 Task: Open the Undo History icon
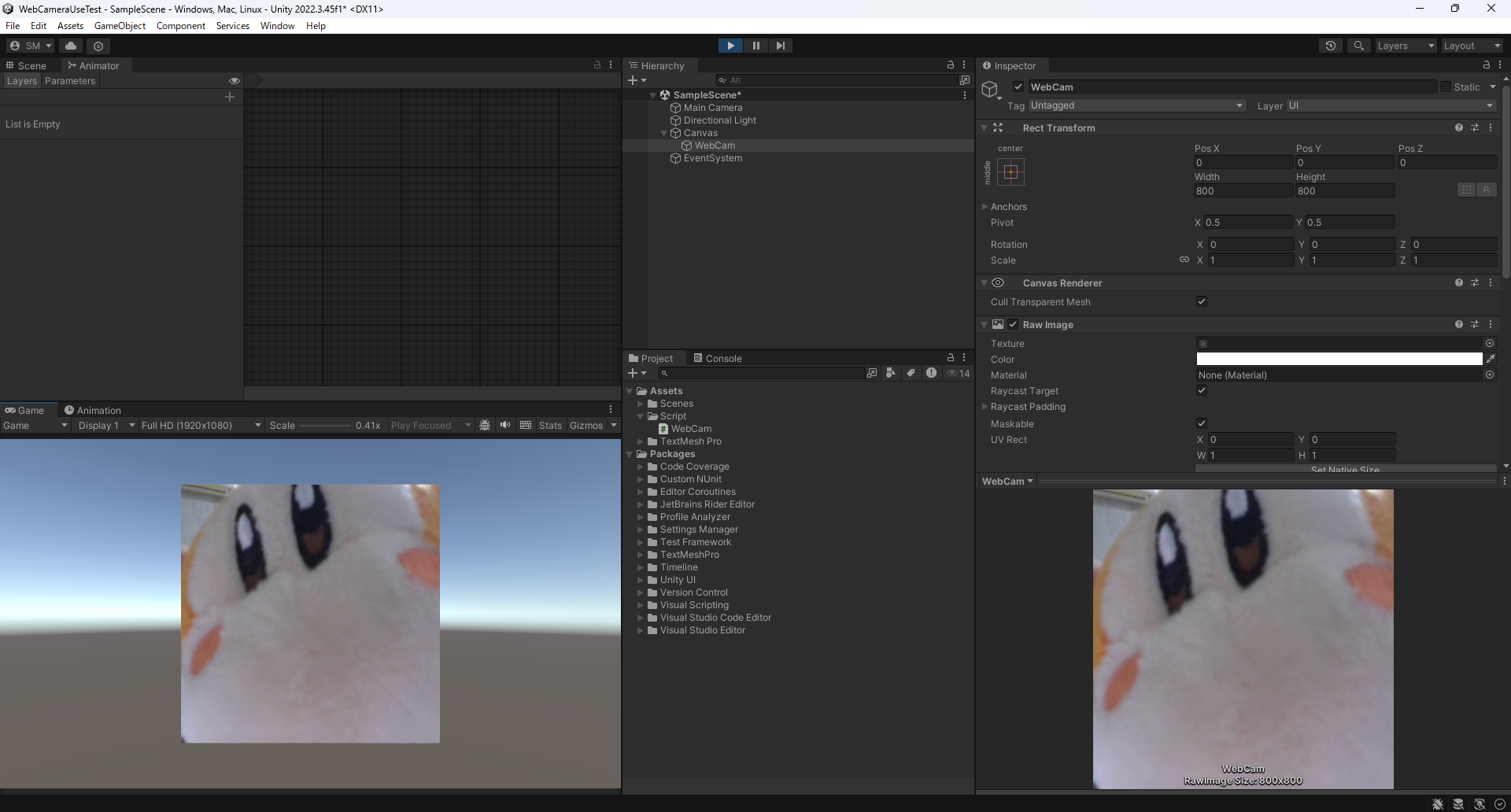[1330, 46]
